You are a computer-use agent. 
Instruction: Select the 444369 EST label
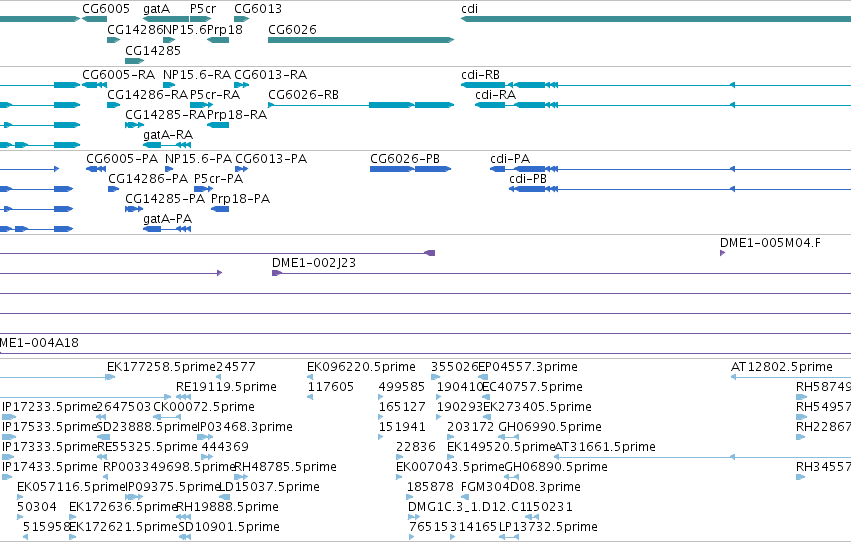[x=225, y=447]
